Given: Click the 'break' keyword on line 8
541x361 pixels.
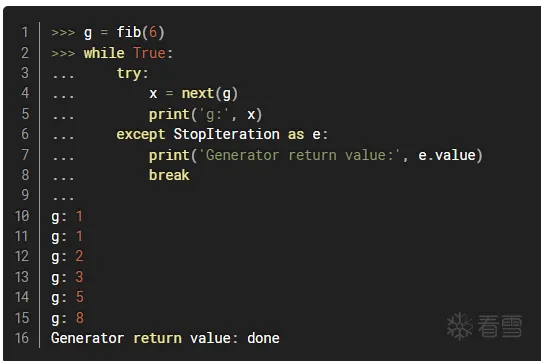Looking at the screenshot, I should point(169,175).
